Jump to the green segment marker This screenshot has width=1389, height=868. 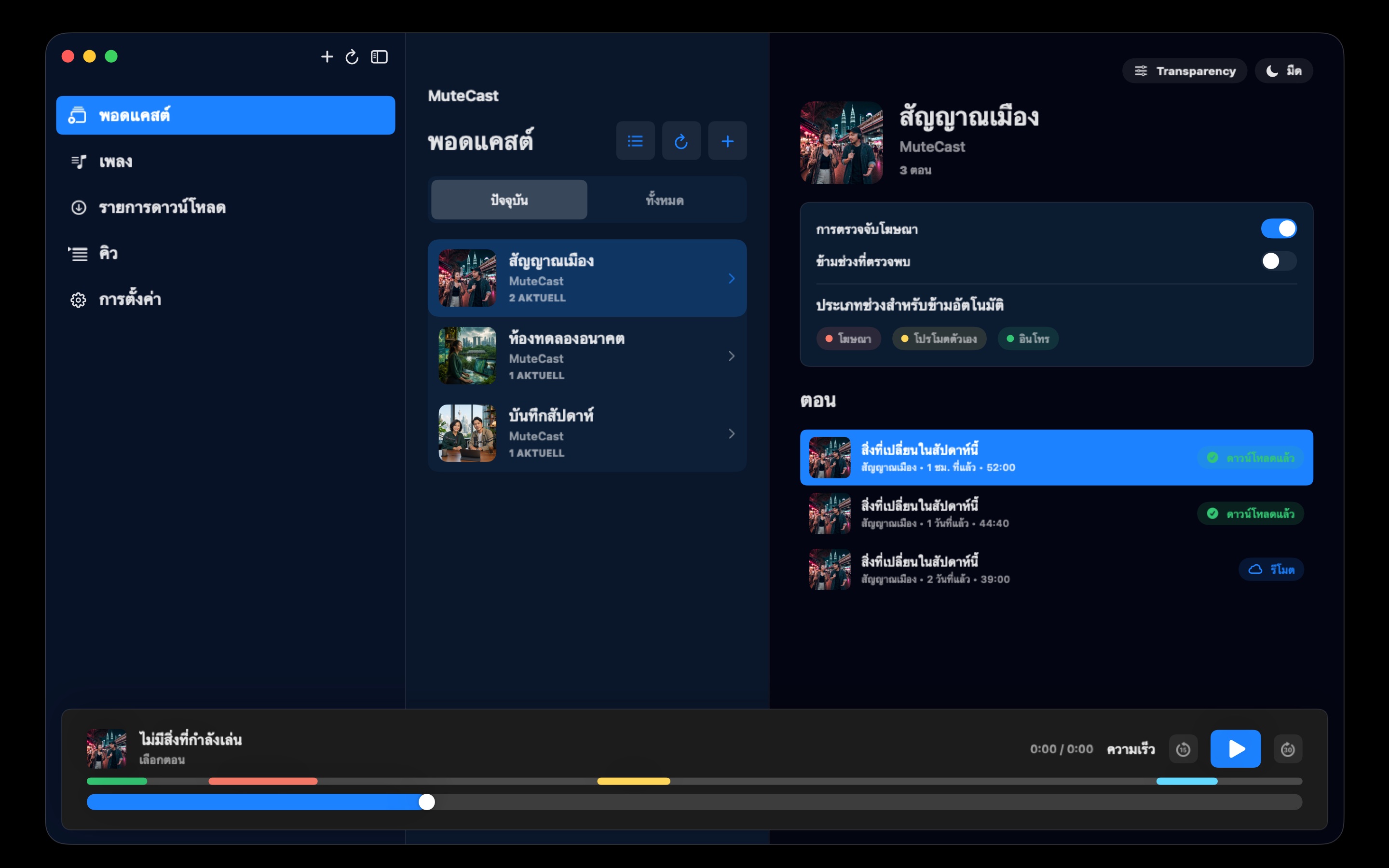[x=117, y=781]
